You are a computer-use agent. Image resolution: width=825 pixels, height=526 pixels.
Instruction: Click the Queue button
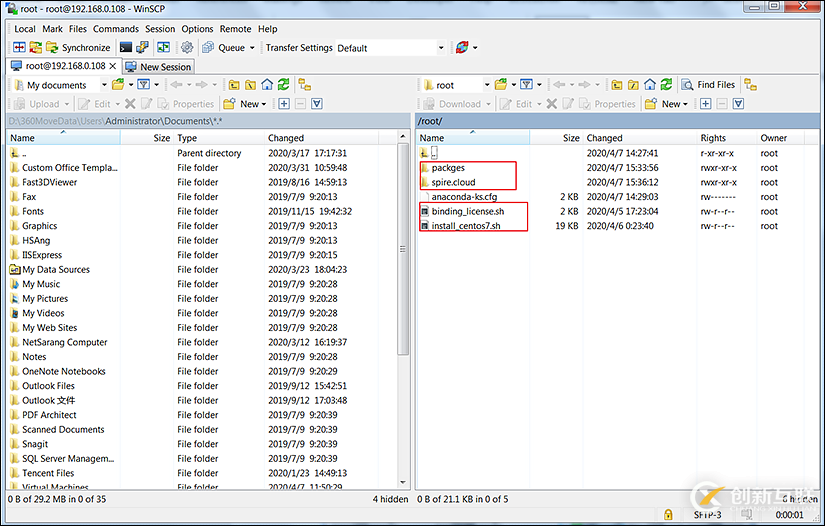[225, 47]
